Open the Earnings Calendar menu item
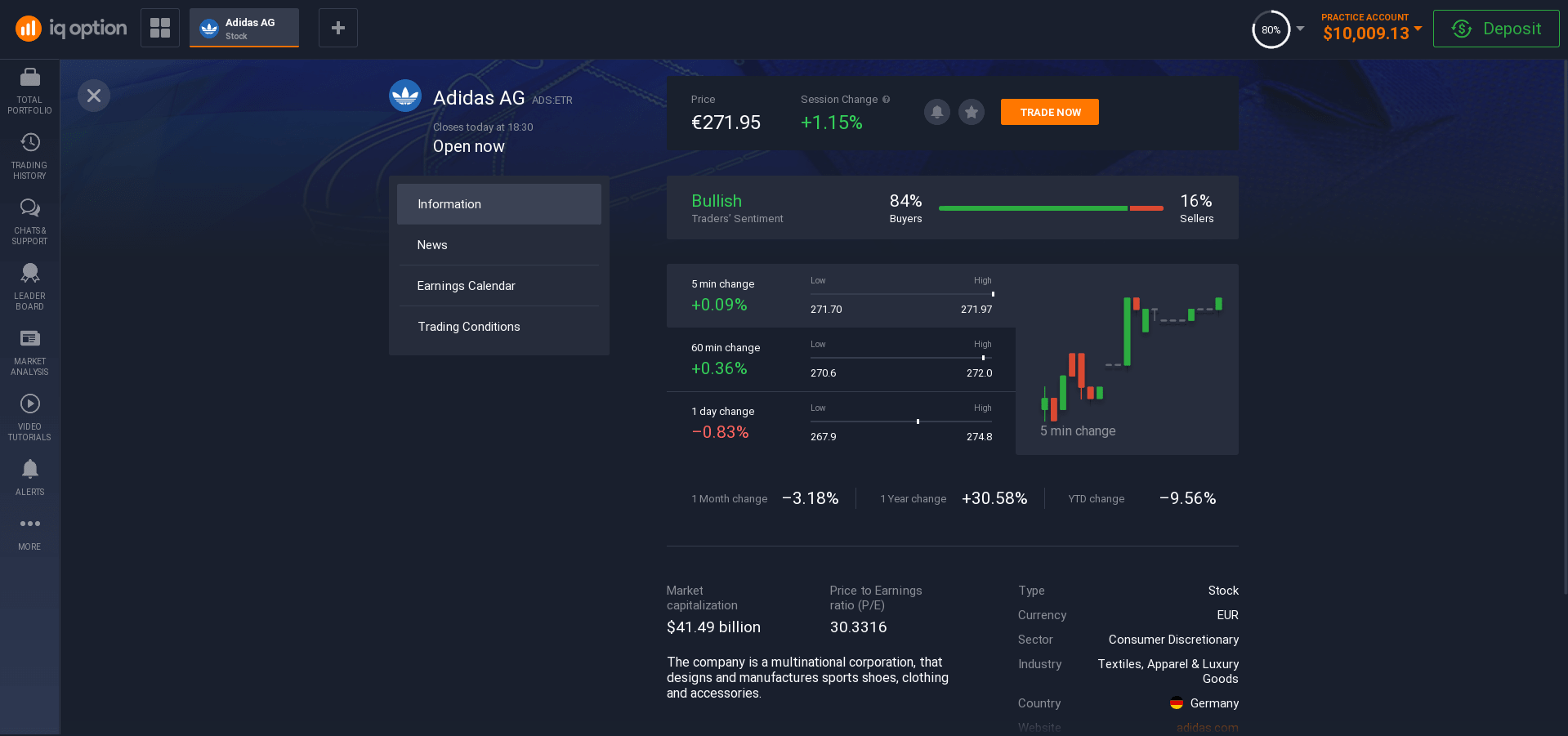Screen dimensions: 1568x736 pos(499,286)
